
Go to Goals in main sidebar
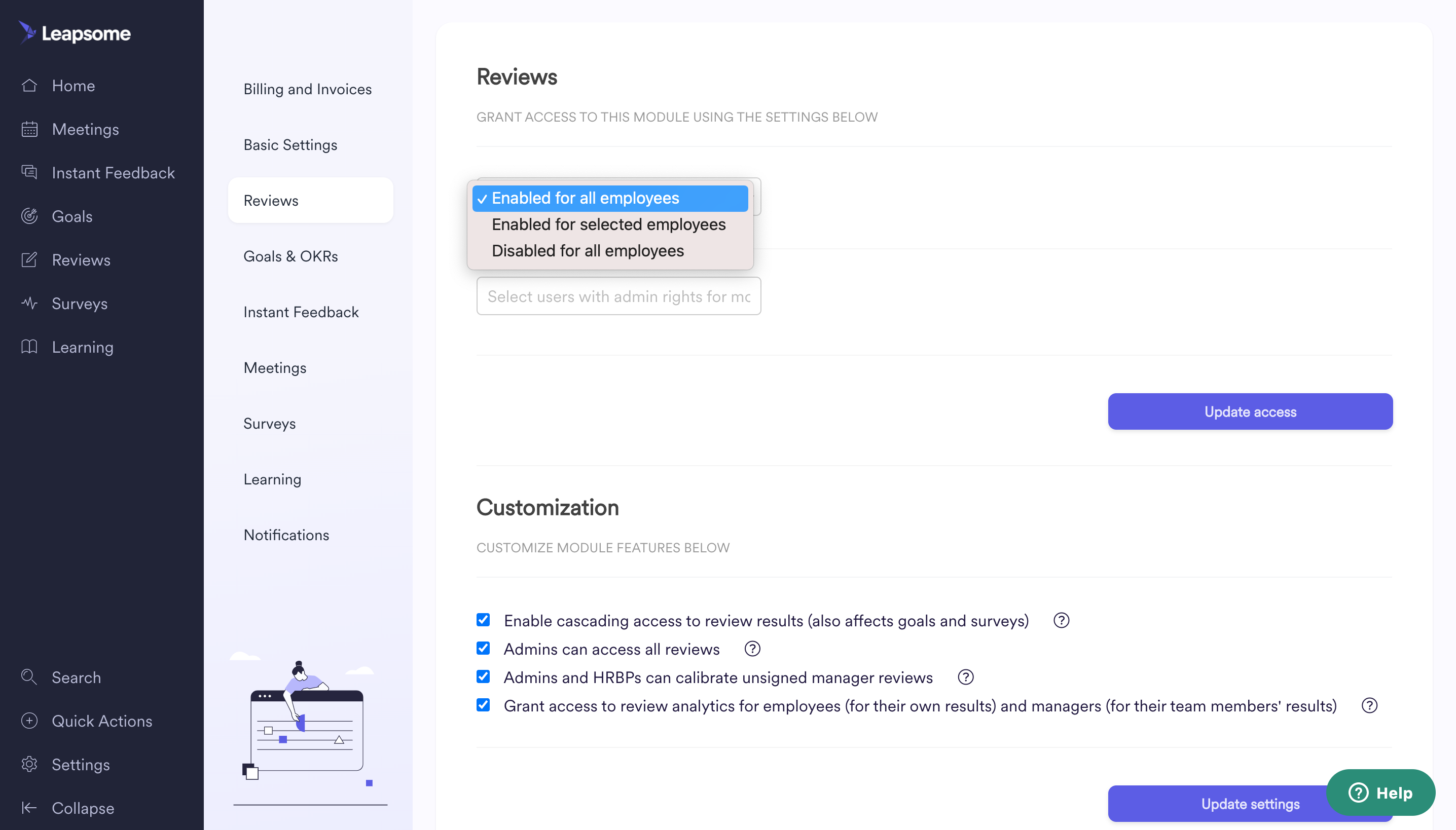tap(72, 217)
